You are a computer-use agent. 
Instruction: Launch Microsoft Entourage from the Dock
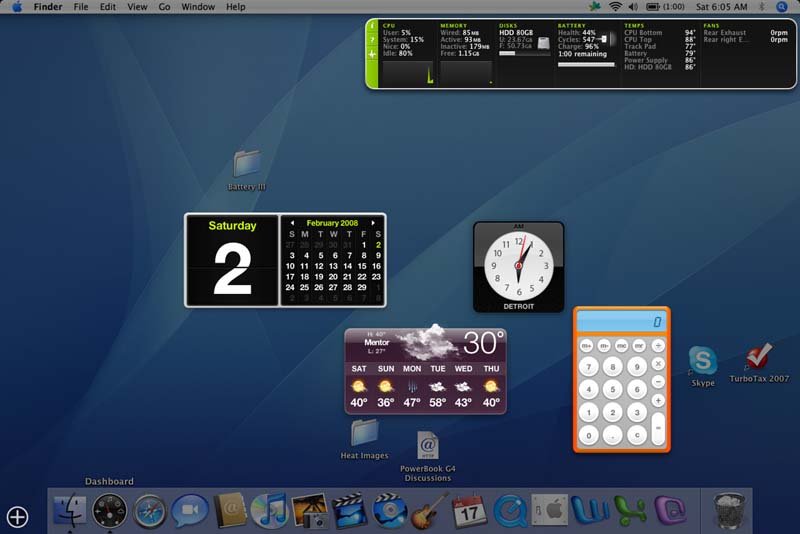[669, 510]
